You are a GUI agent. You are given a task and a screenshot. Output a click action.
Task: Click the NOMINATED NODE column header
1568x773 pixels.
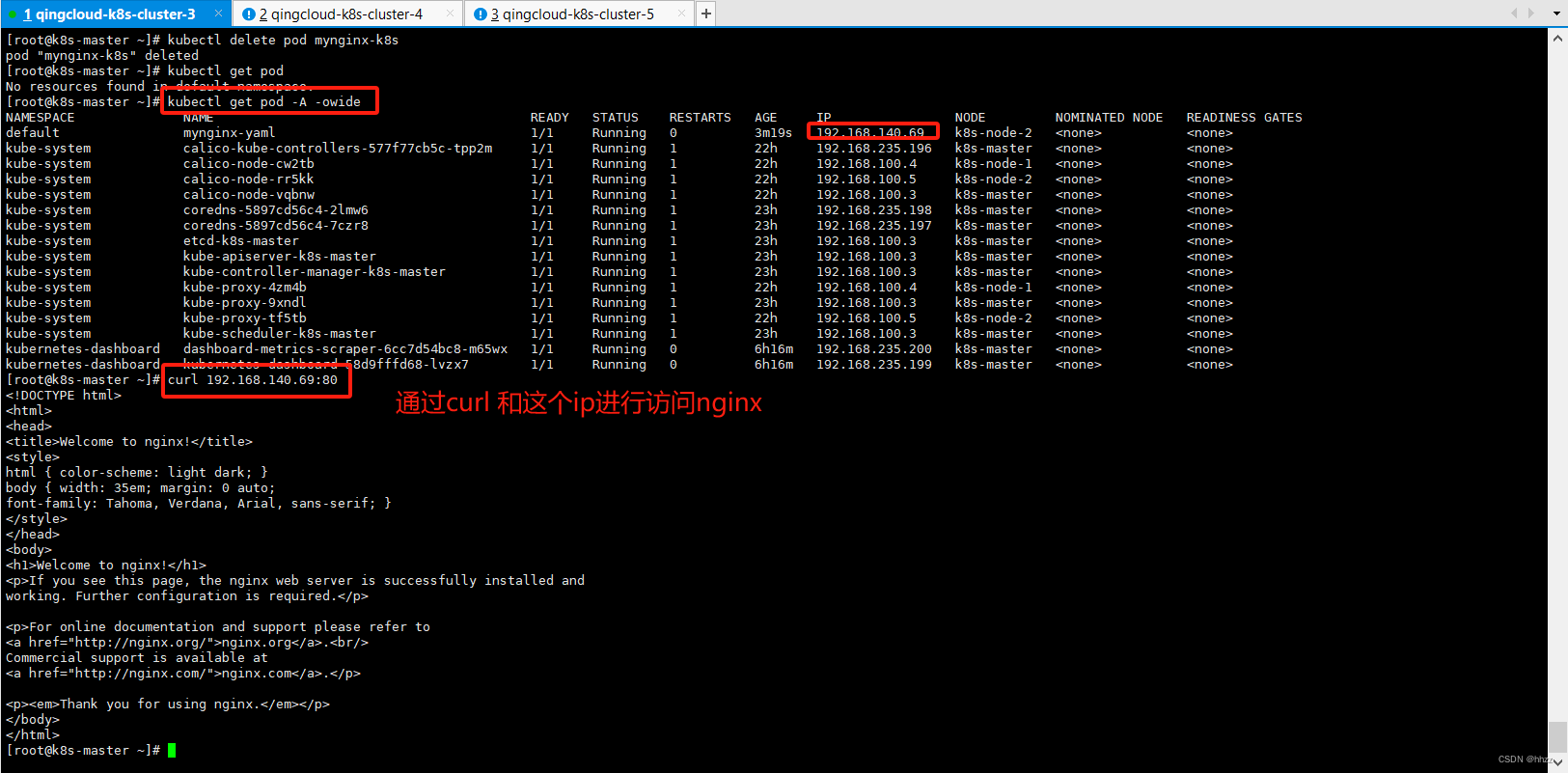pos(1109,118)
